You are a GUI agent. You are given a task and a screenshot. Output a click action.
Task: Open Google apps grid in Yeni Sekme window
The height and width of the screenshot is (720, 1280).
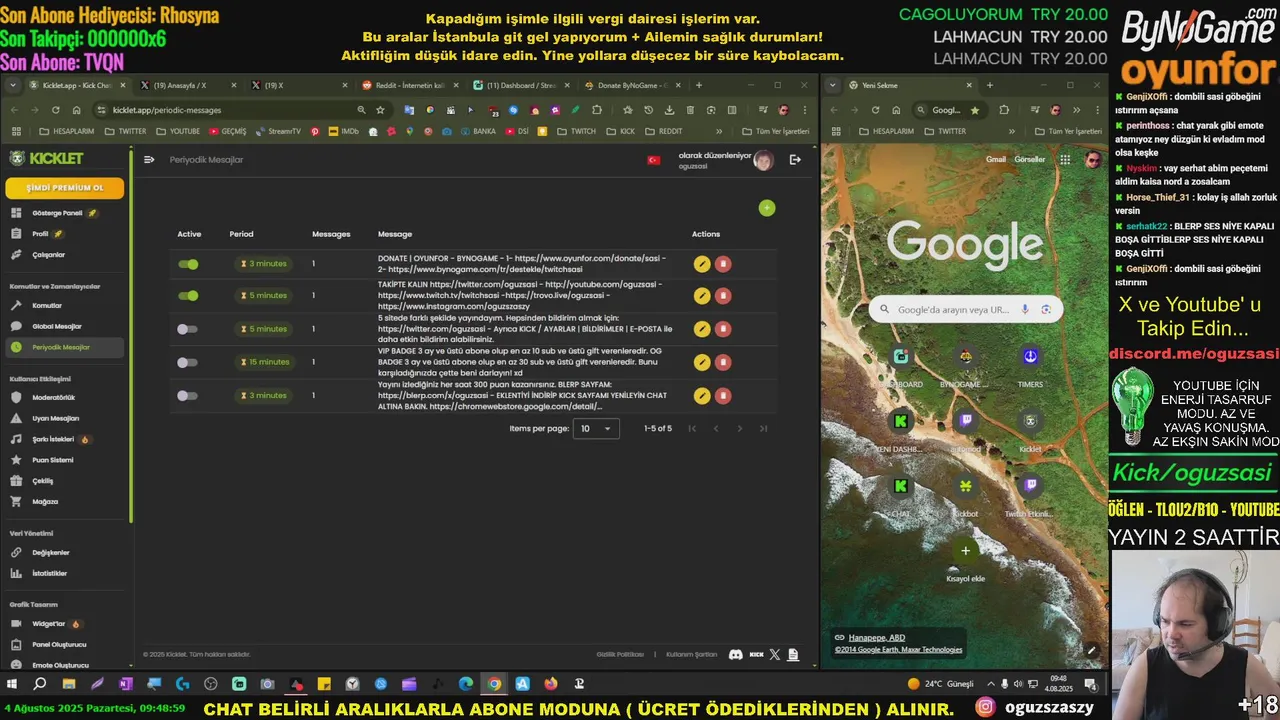[x=1065, y=160]
